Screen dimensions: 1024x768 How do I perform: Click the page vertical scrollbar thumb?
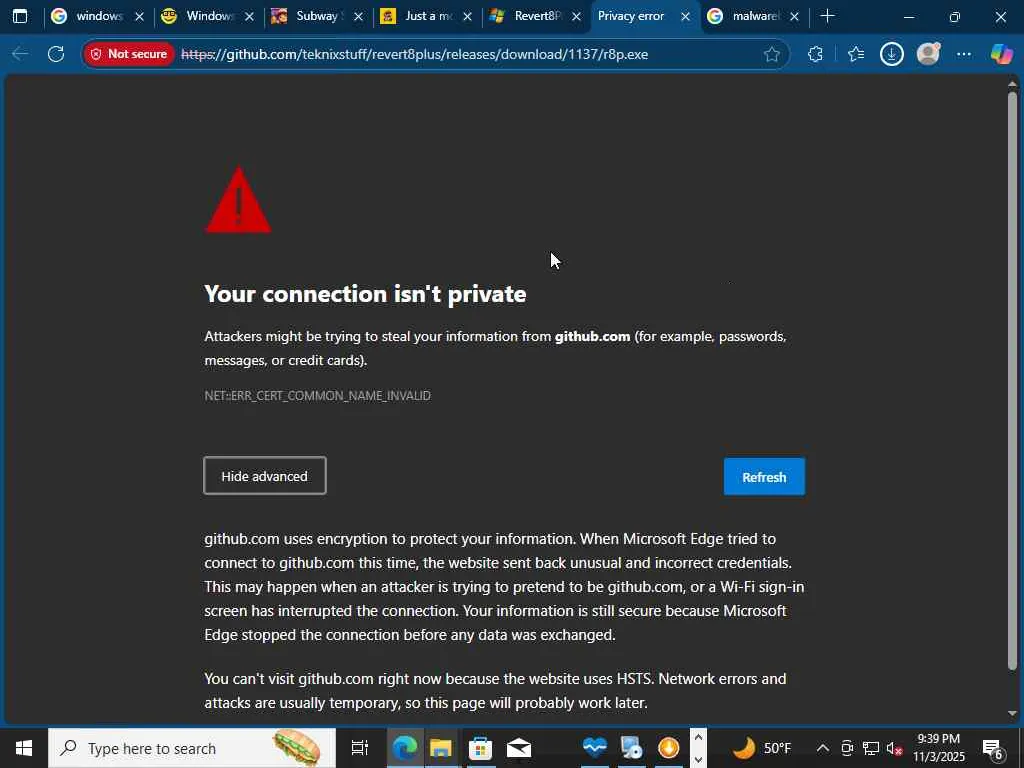tap(1012, 381)
